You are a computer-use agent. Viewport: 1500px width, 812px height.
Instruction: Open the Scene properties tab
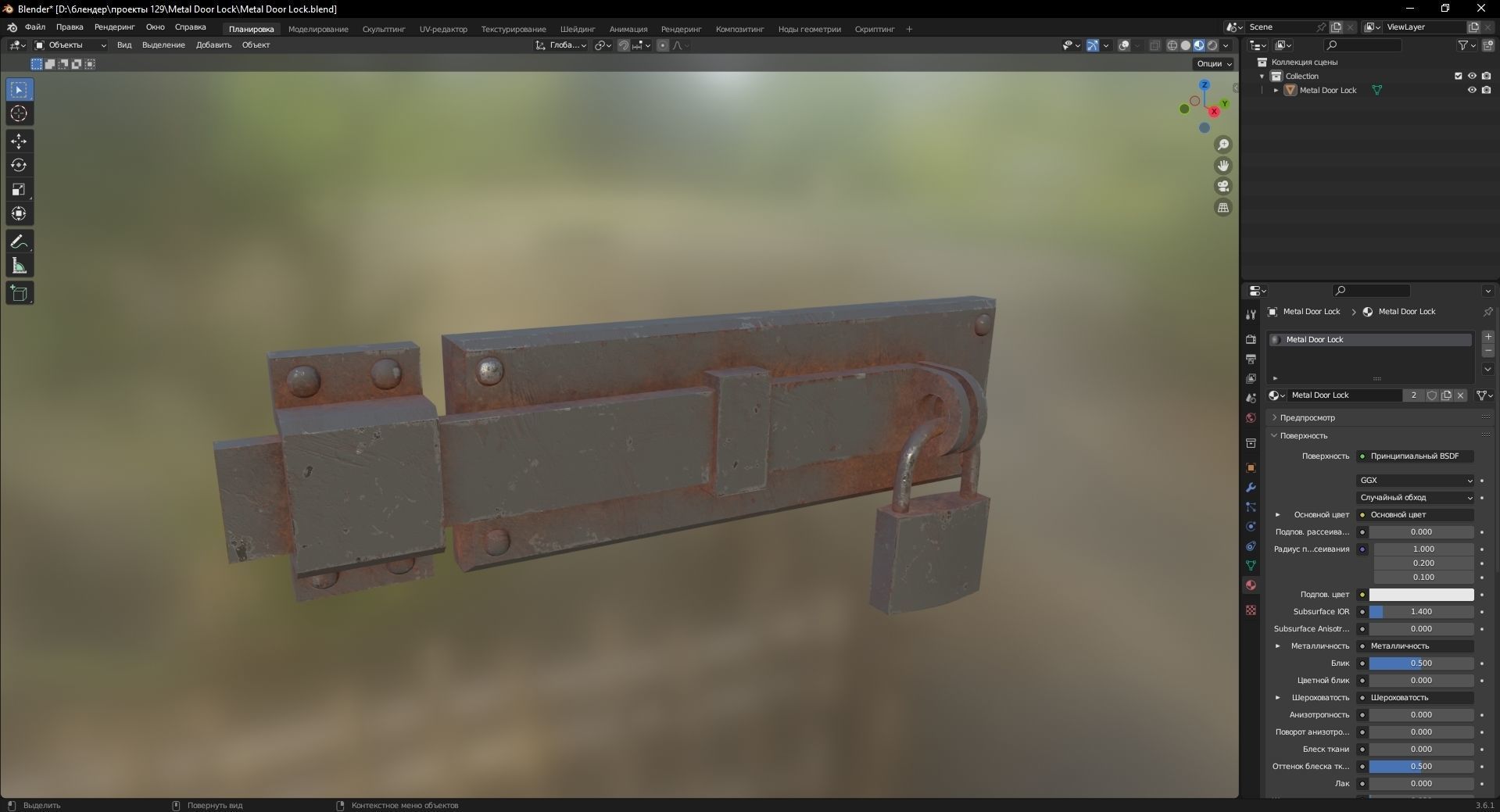click(x=1251, y=398)
